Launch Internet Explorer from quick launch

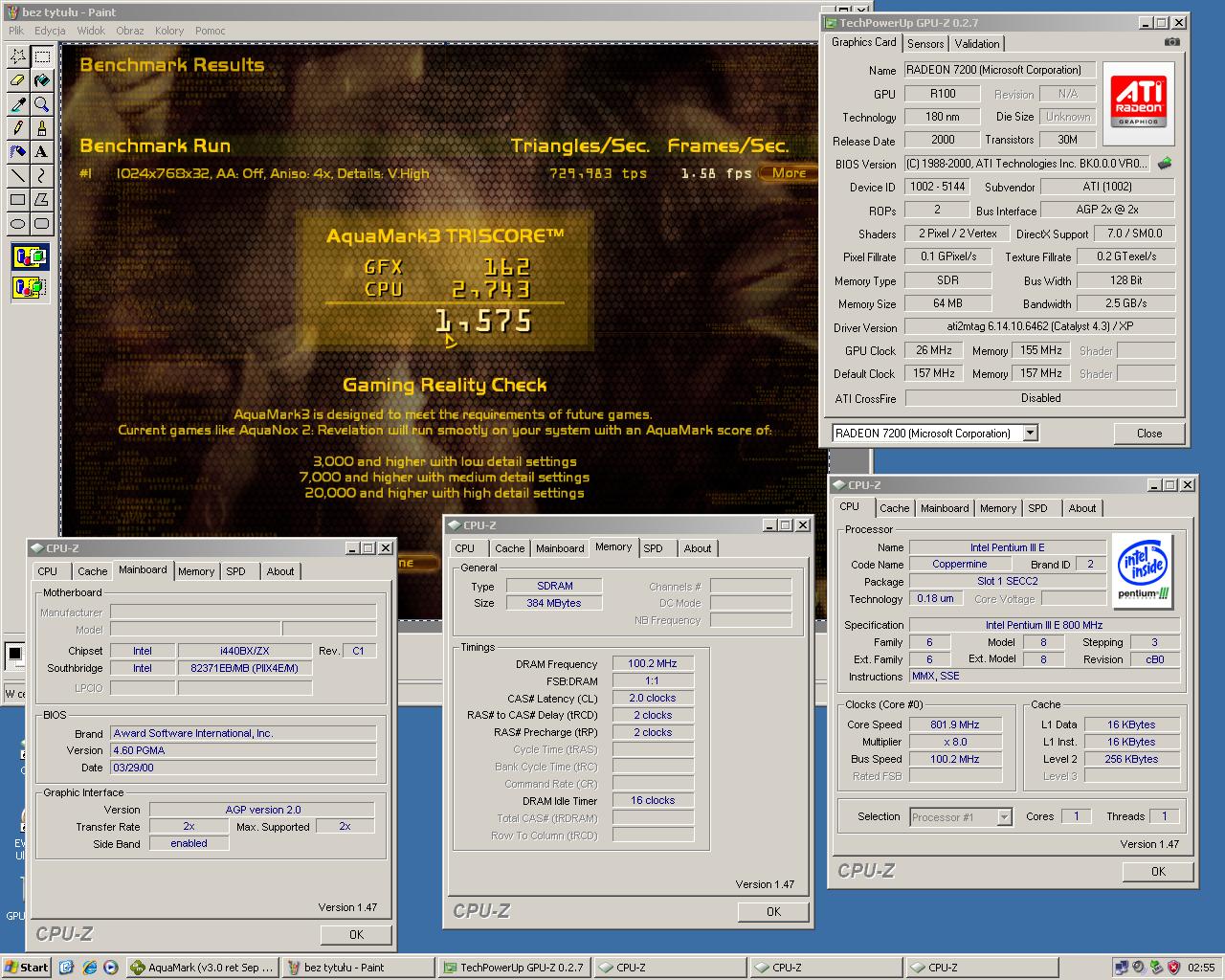coord(89,968)
